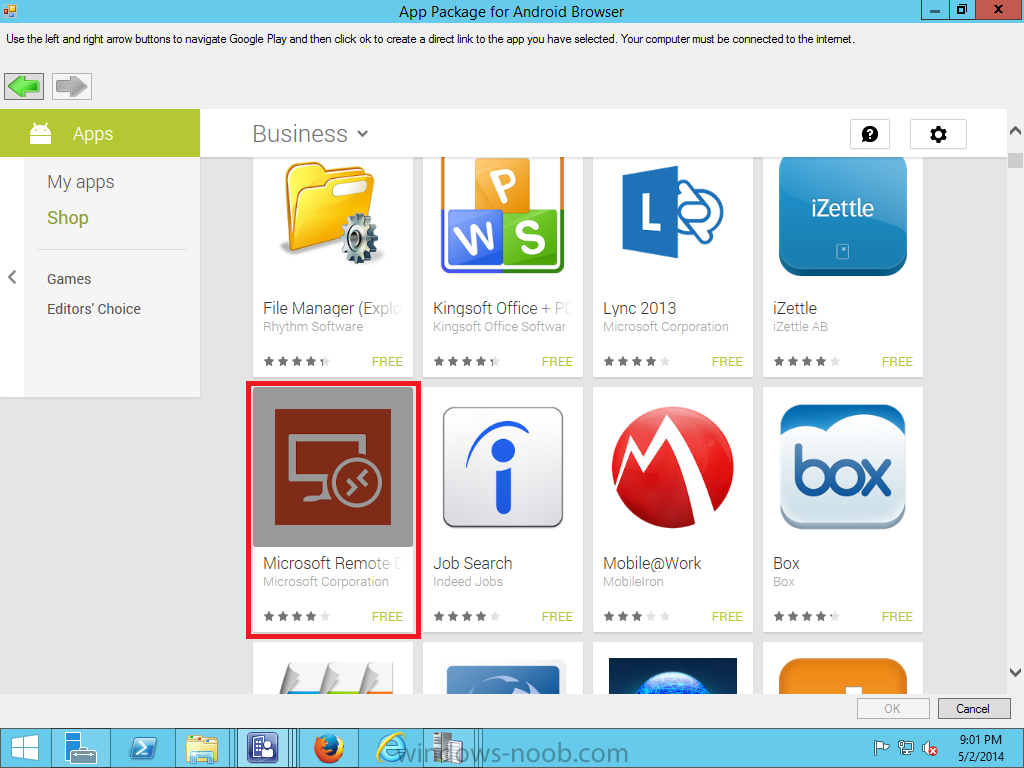
Task: Click the muted volume tray icon
Action: point(930,748)
